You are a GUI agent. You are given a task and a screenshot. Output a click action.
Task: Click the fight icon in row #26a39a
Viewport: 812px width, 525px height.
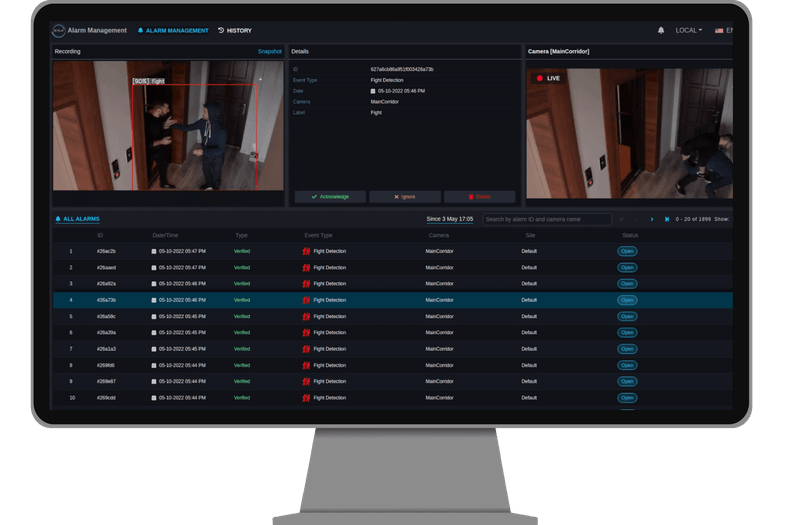pyautogui.click(x=306, y=332)
